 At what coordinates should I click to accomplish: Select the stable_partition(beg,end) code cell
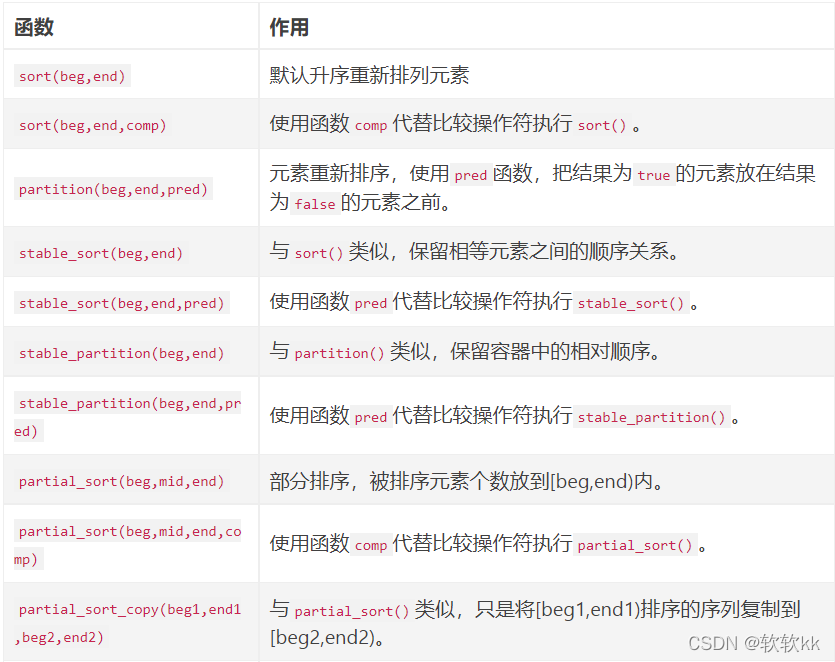tap(122, 353)
